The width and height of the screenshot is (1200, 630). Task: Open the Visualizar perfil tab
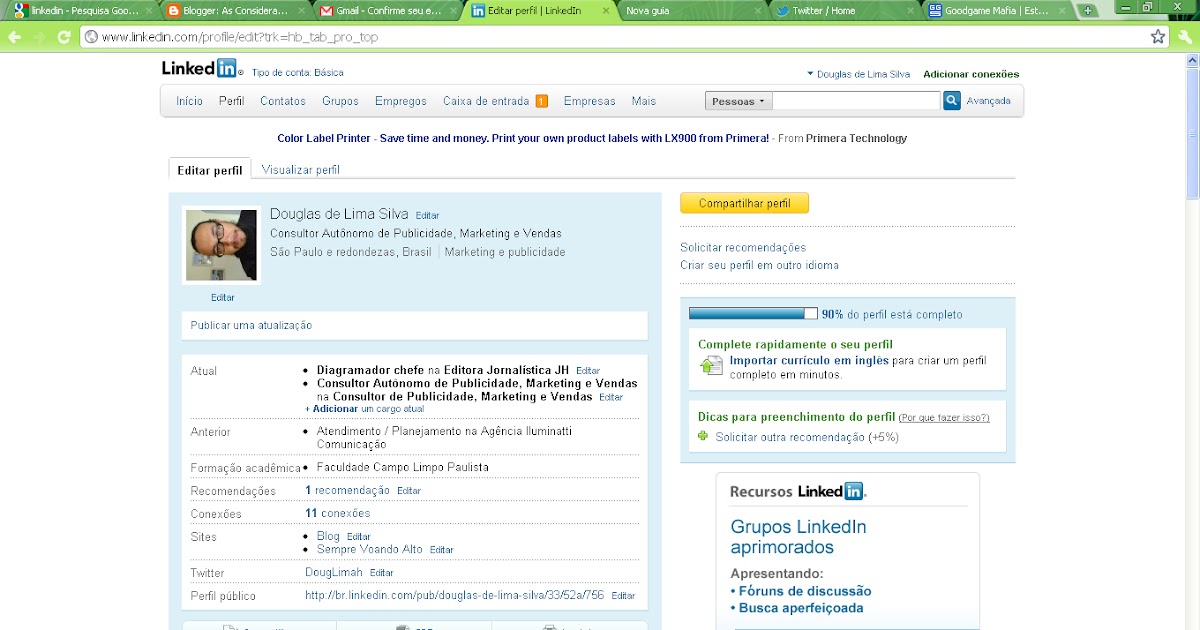300,170
